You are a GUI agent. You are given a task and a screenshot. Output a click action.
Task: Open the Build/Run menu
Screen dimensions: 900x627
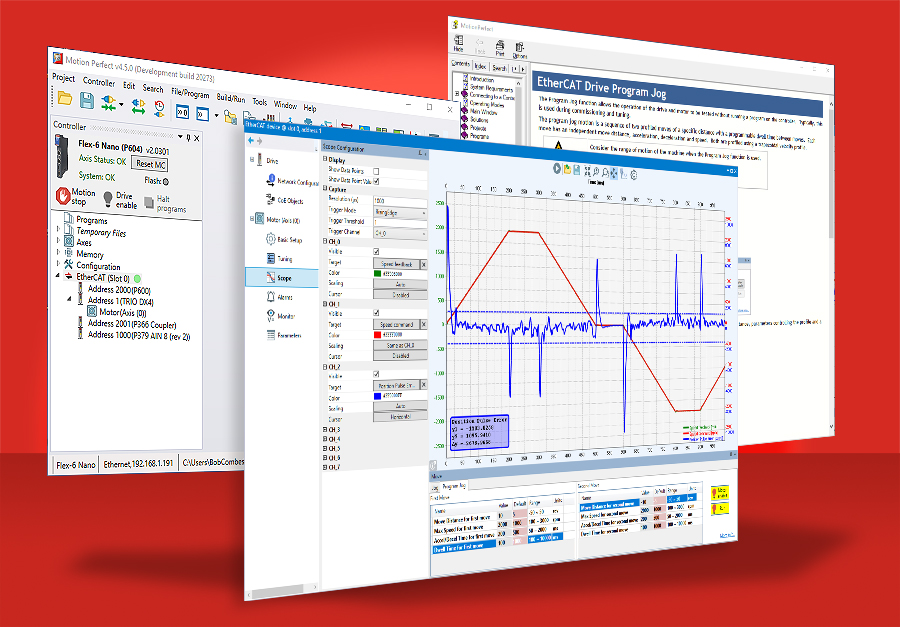coord(231,98)
